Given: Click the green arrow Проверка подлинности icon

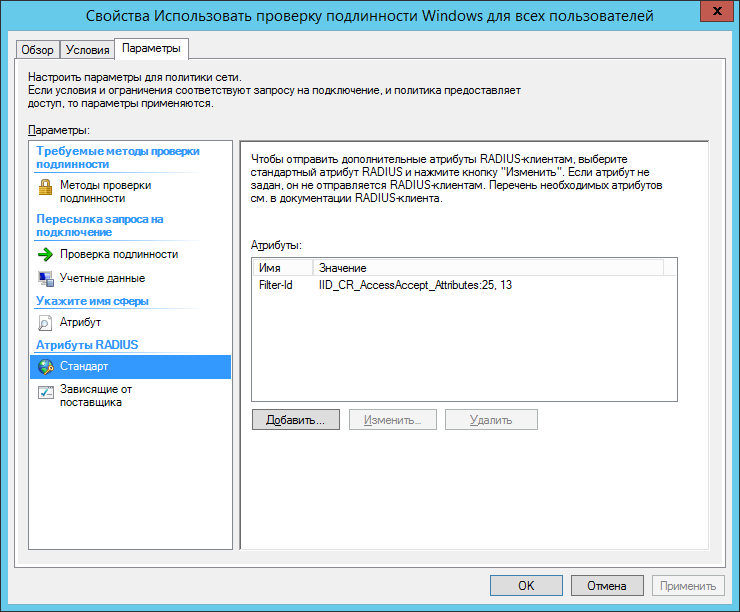Looking at the screenshot, I should point(45,254).
